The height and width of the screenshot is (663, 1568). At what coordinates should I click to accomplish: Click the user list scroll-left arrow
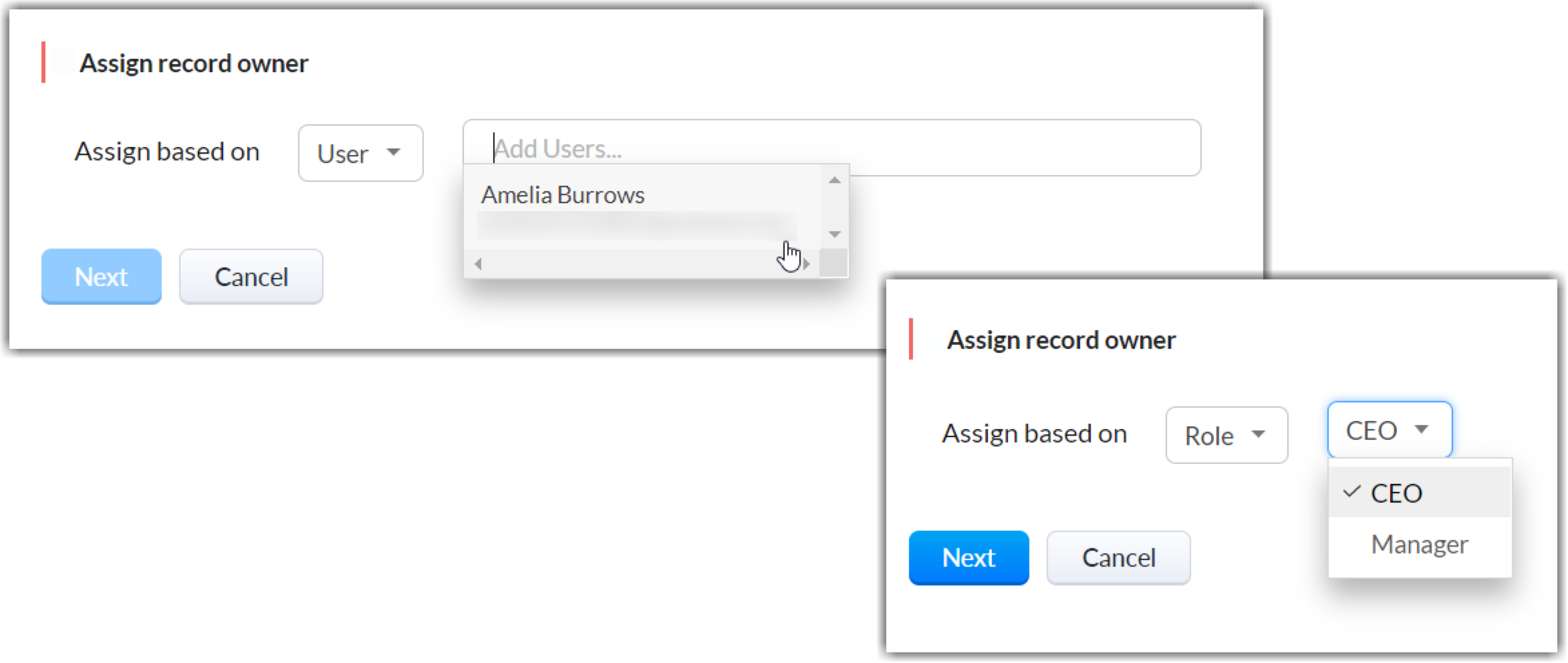[478, 264]
